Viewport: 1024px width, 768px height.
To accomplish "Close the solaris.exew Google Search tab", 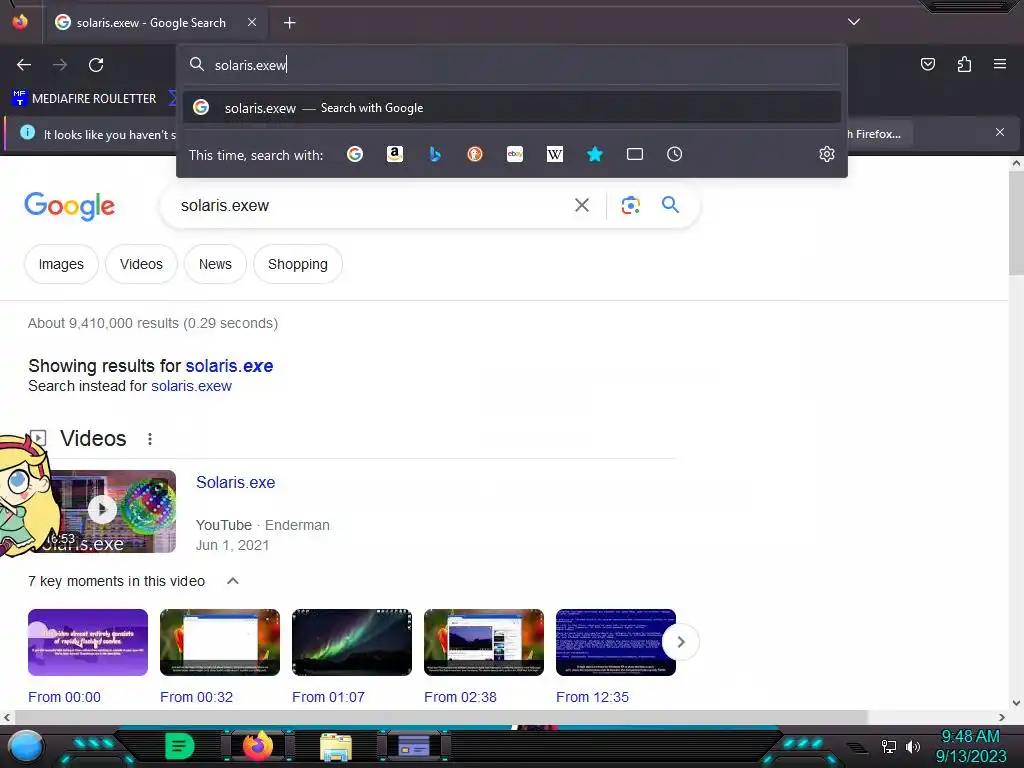I will click(252, 22).
